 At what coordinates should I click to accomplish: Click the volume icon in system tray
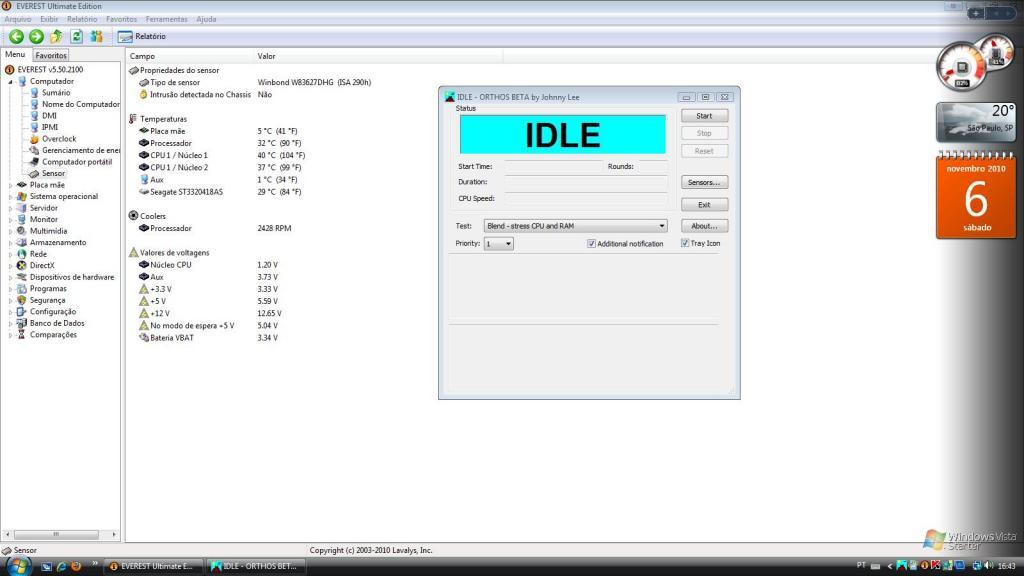pos(988,566)
